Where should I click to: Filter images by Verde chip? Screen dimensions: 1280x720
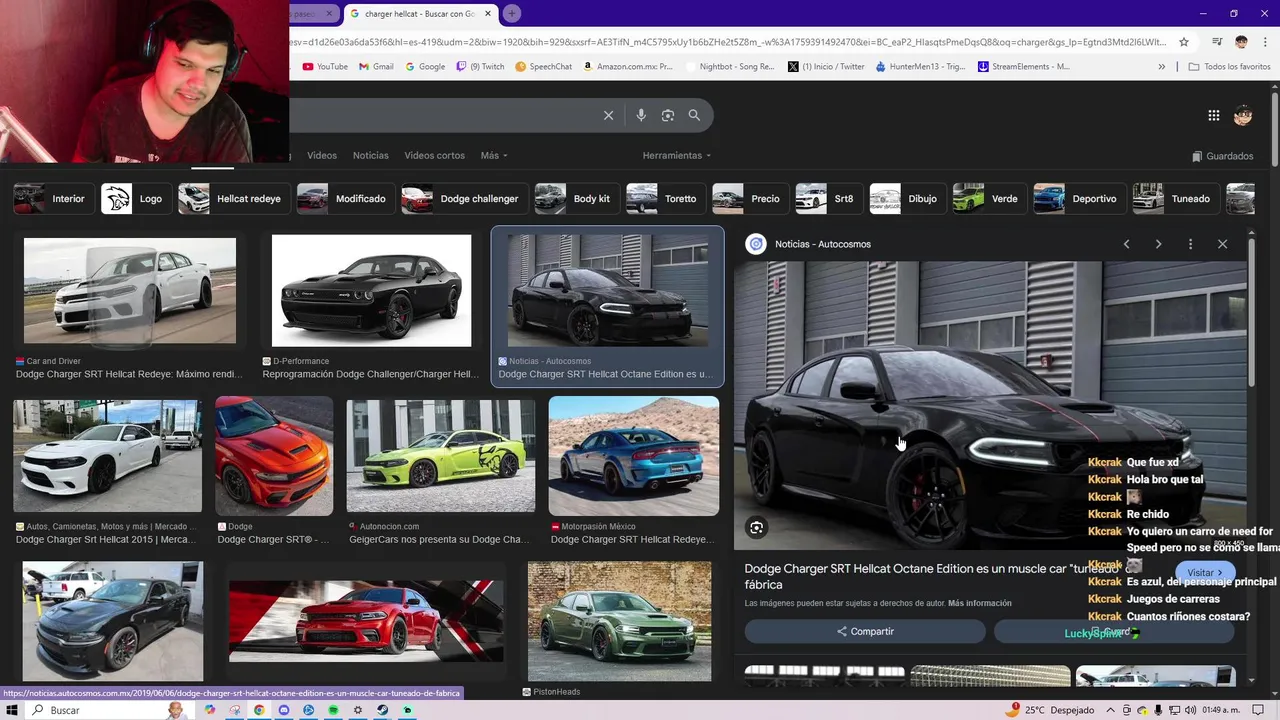coord(989,199)
